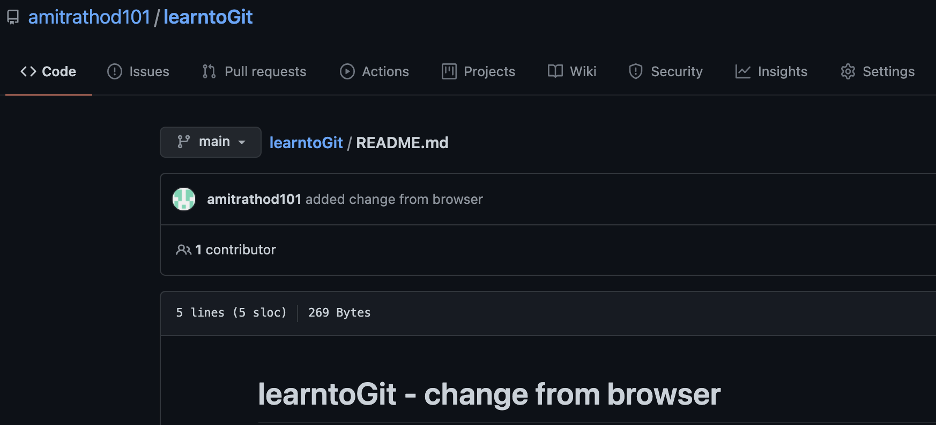
Task: Open repository Settings tab
Action: 877,72
